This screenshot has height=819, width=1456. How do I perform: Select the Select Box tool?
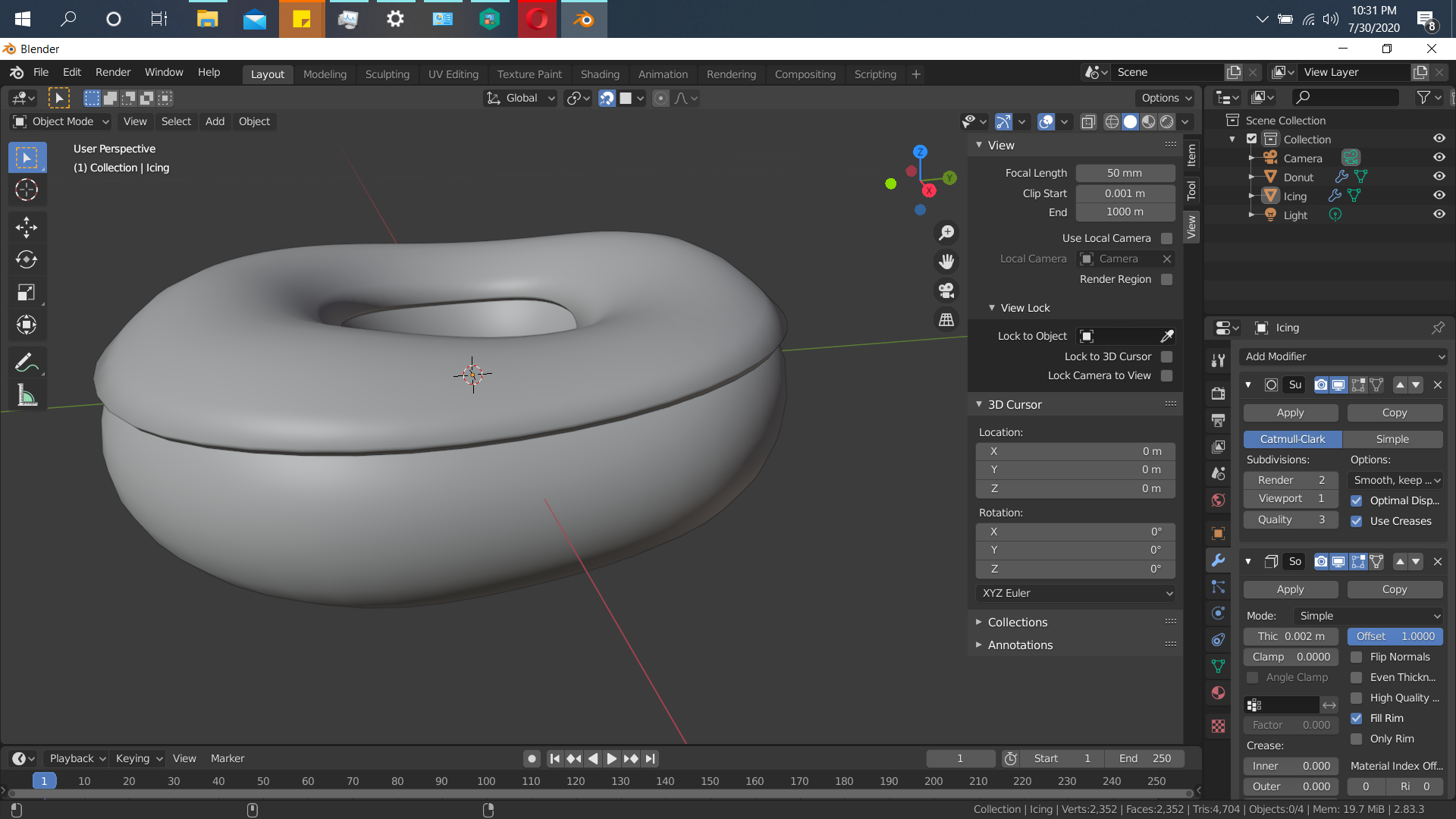coord(27,158)
